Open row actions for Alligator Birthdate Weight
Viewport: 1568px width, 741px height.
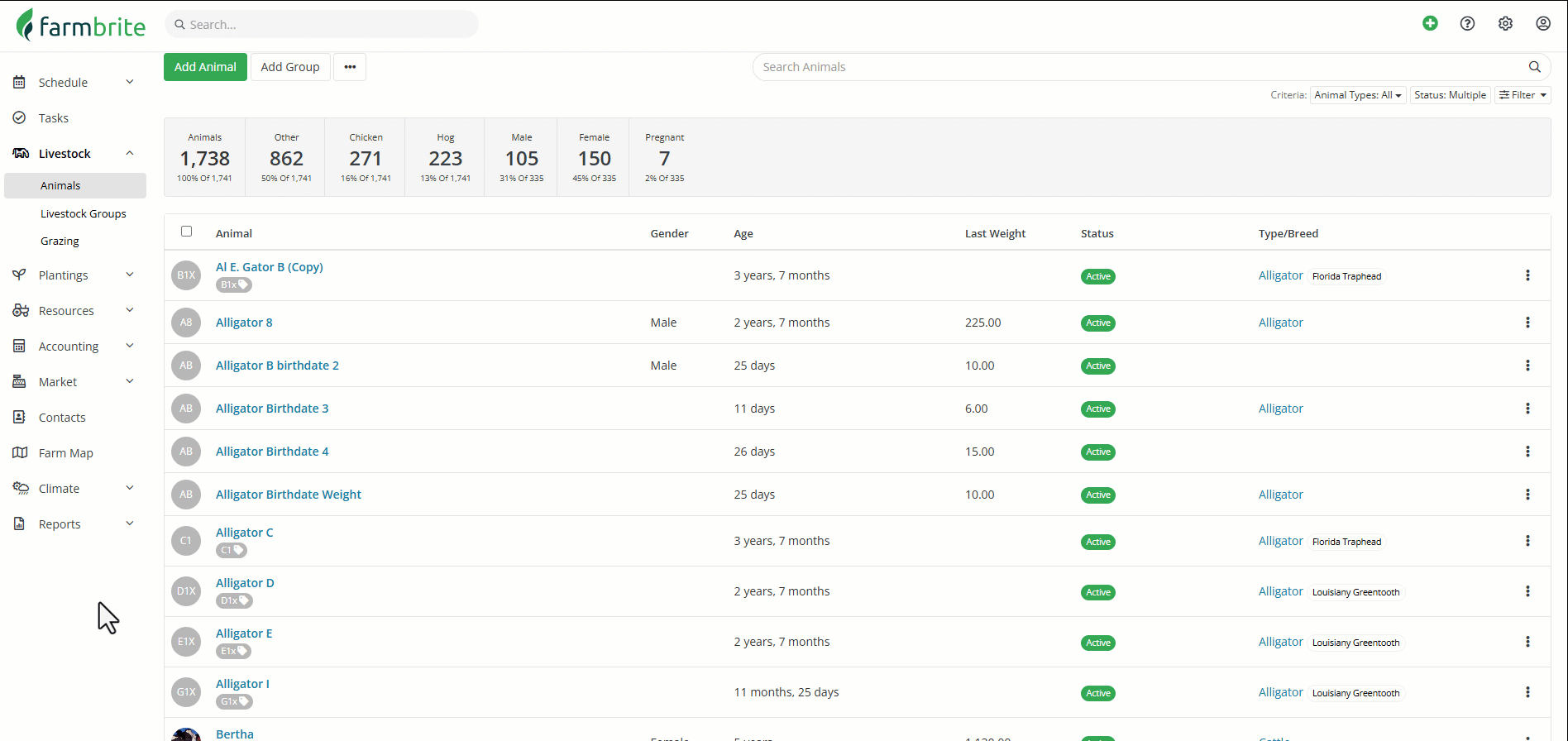pos(1527,495)
